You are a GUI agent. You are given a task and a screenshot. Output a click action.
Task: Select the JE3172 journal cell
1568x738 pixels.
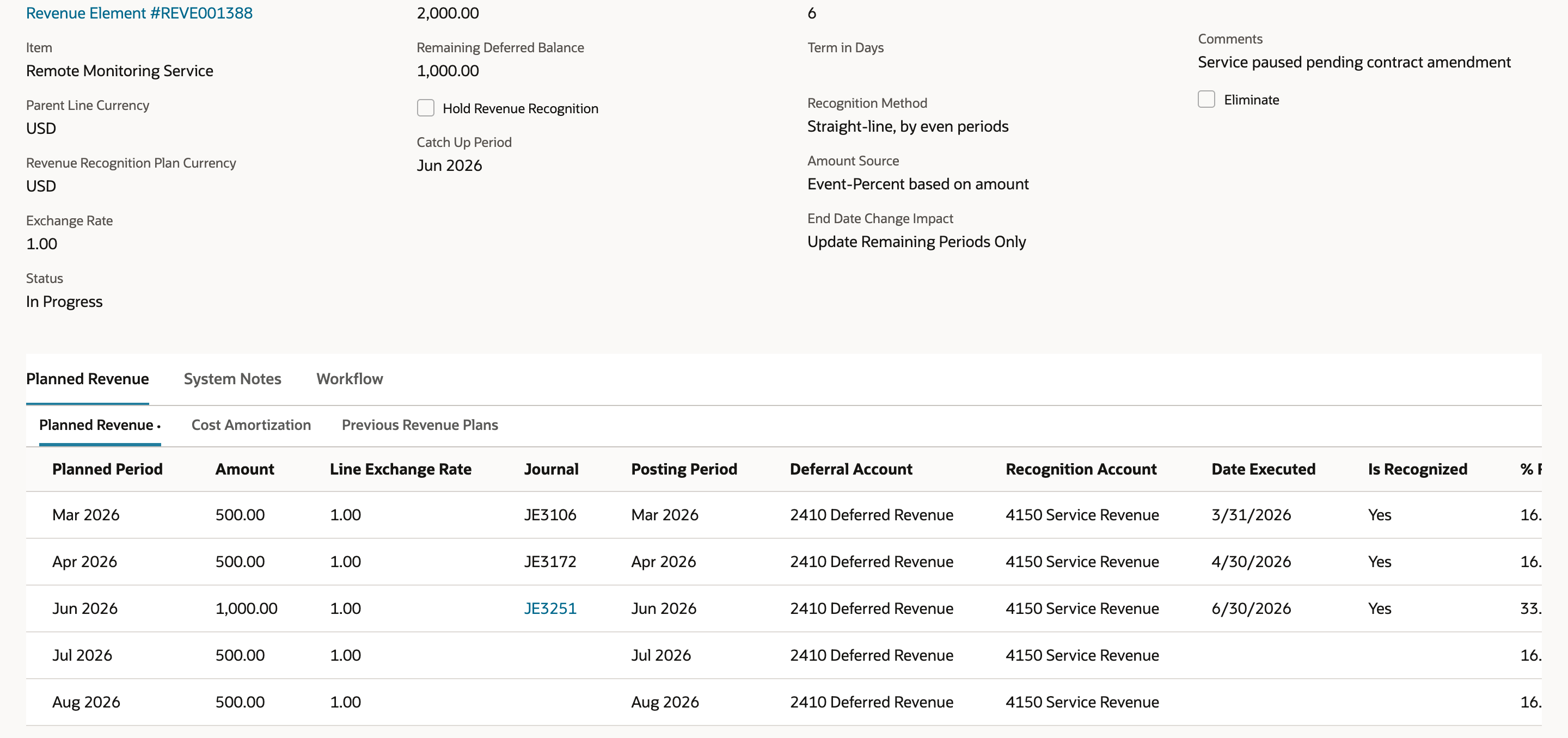coord(550,561)
